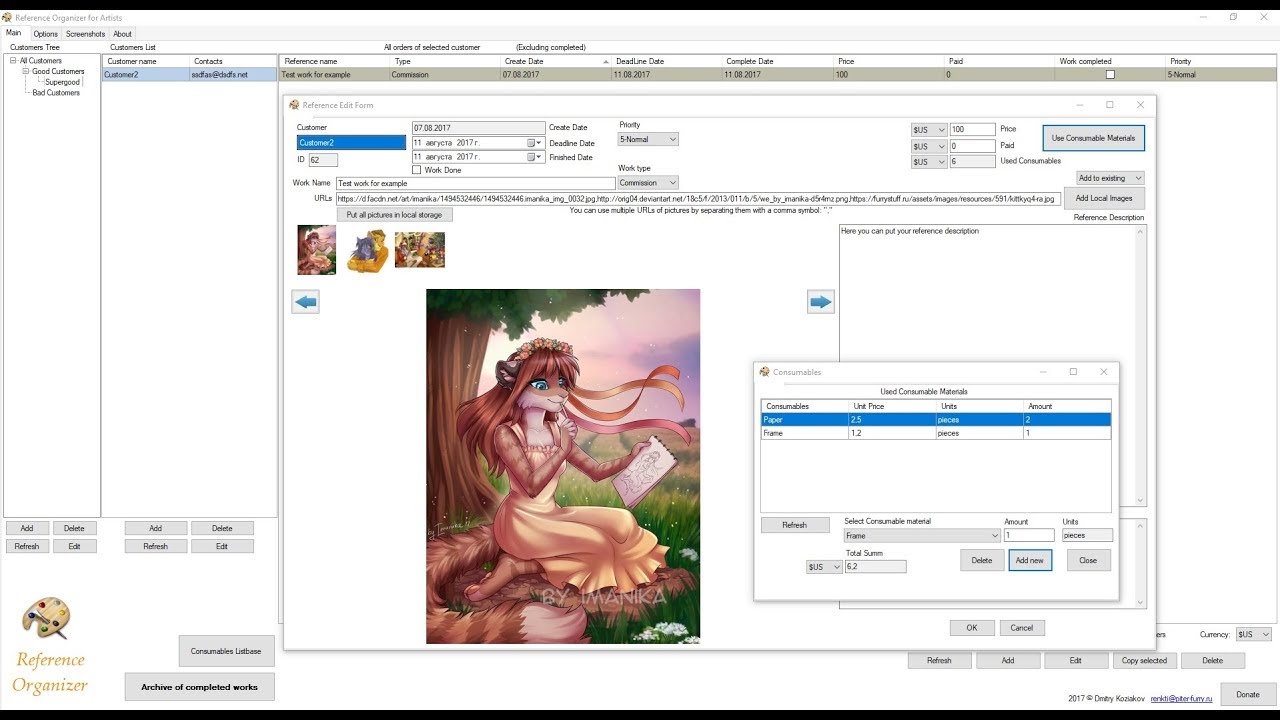Open Price currency $US dropdown

click(928, 130)
